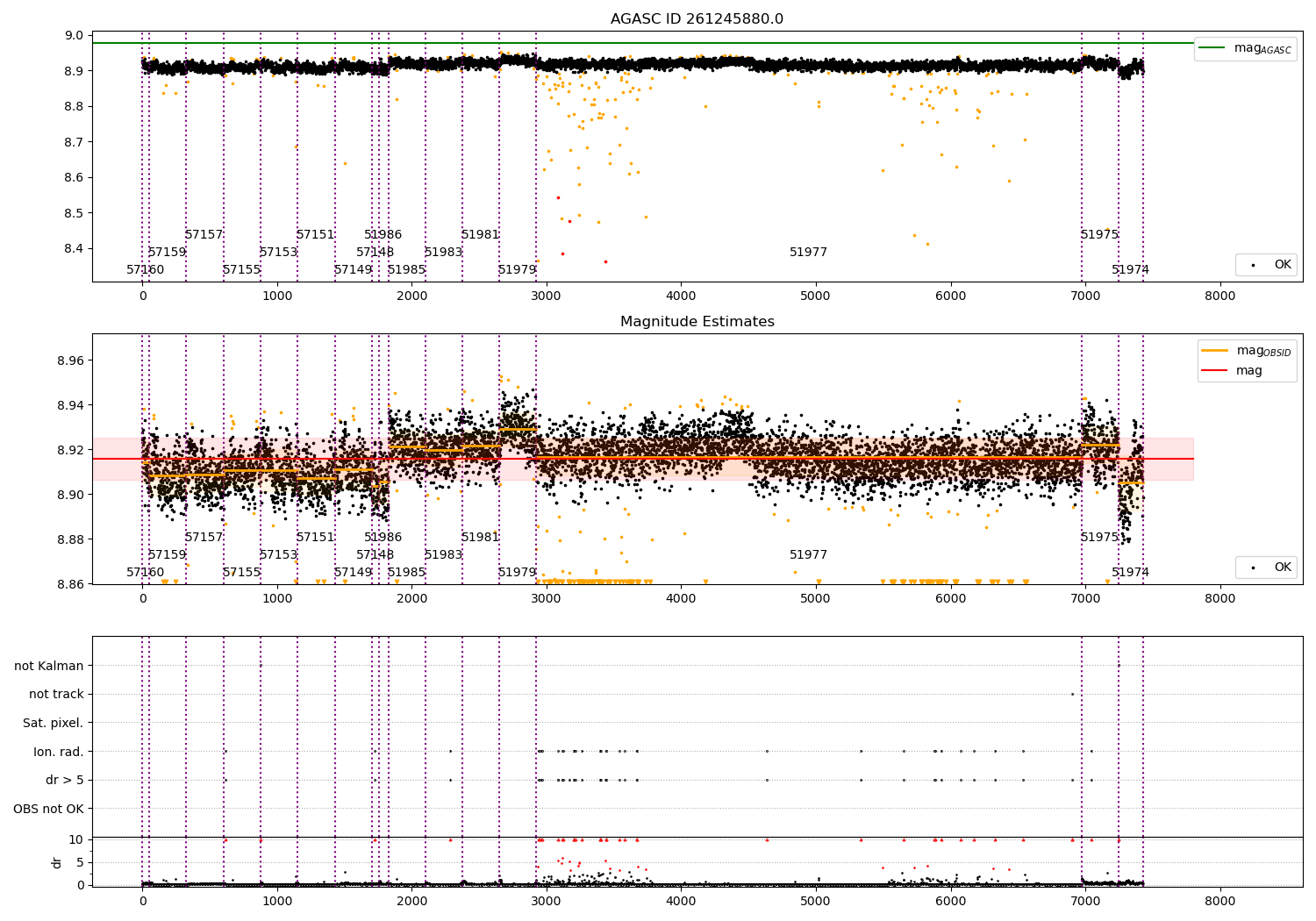Click OBSID label 57157 in Magnitude Estimates plot

click(204, 537)
